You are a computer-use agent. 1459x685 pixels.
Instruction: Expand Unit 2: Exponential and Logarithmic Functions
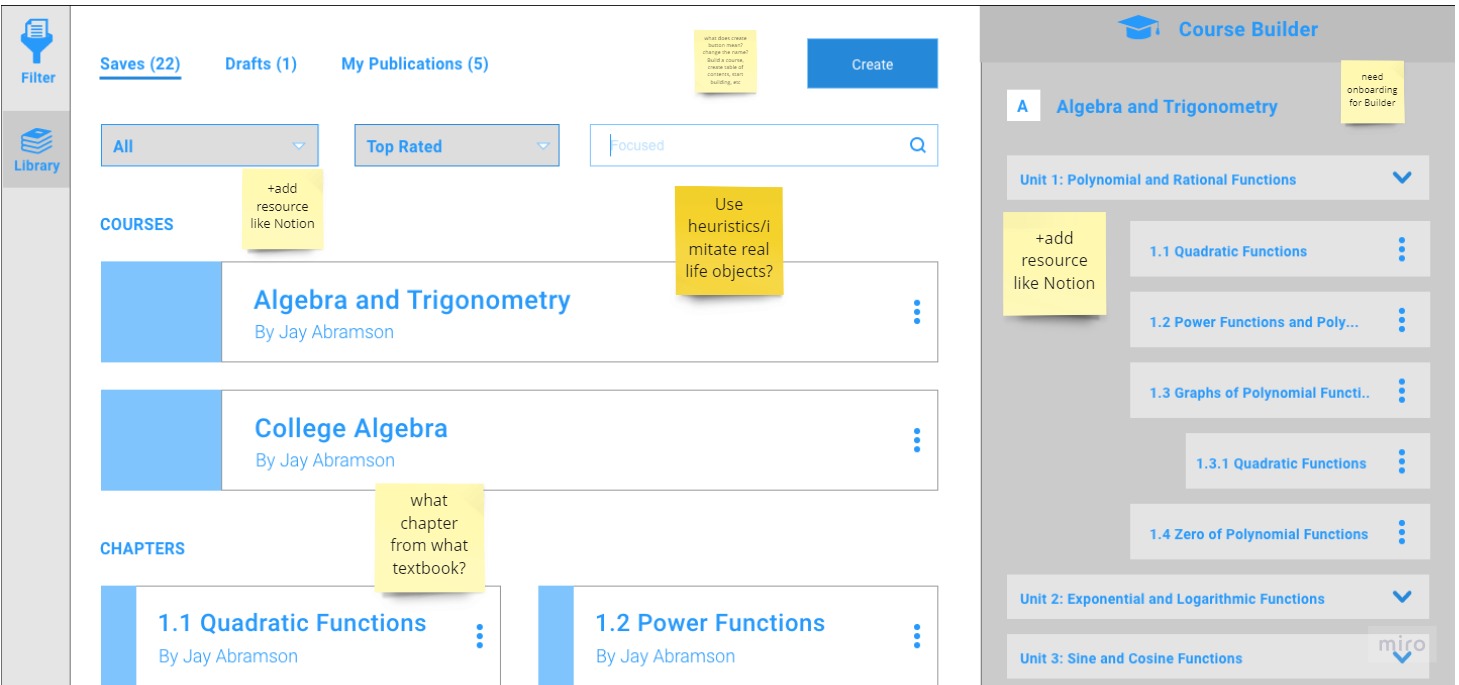1402,597
